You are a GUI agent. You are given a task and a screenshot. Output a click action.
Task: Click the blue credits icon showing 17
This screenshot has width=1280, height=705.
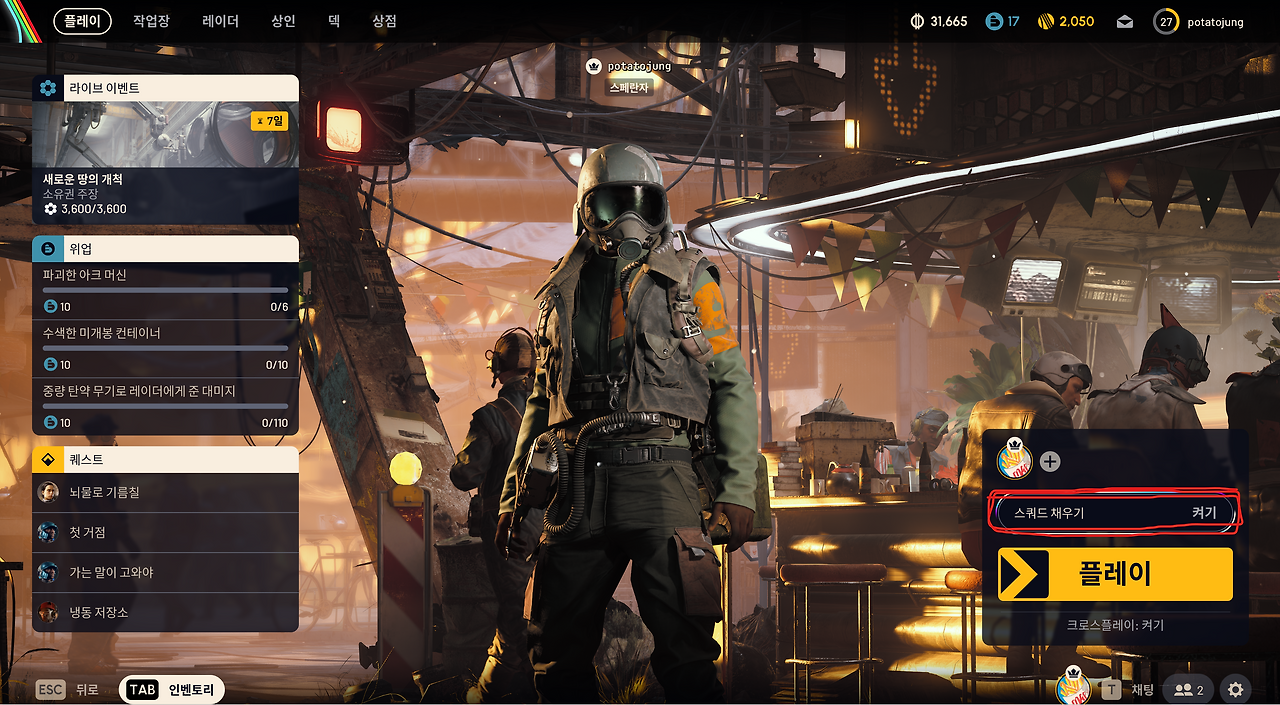point(994,21)
